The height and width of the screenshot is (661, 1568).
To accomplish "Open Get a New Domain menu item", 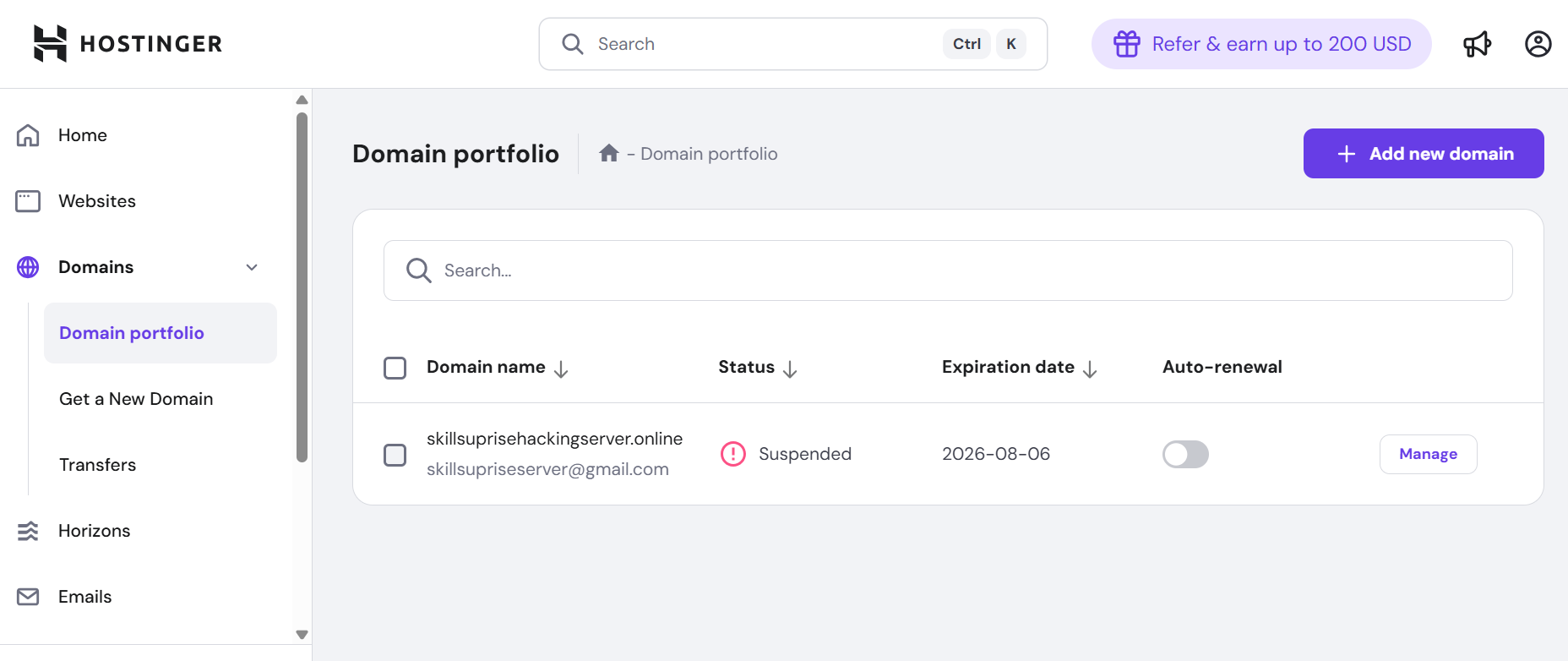I will click(x=136, y=399).
